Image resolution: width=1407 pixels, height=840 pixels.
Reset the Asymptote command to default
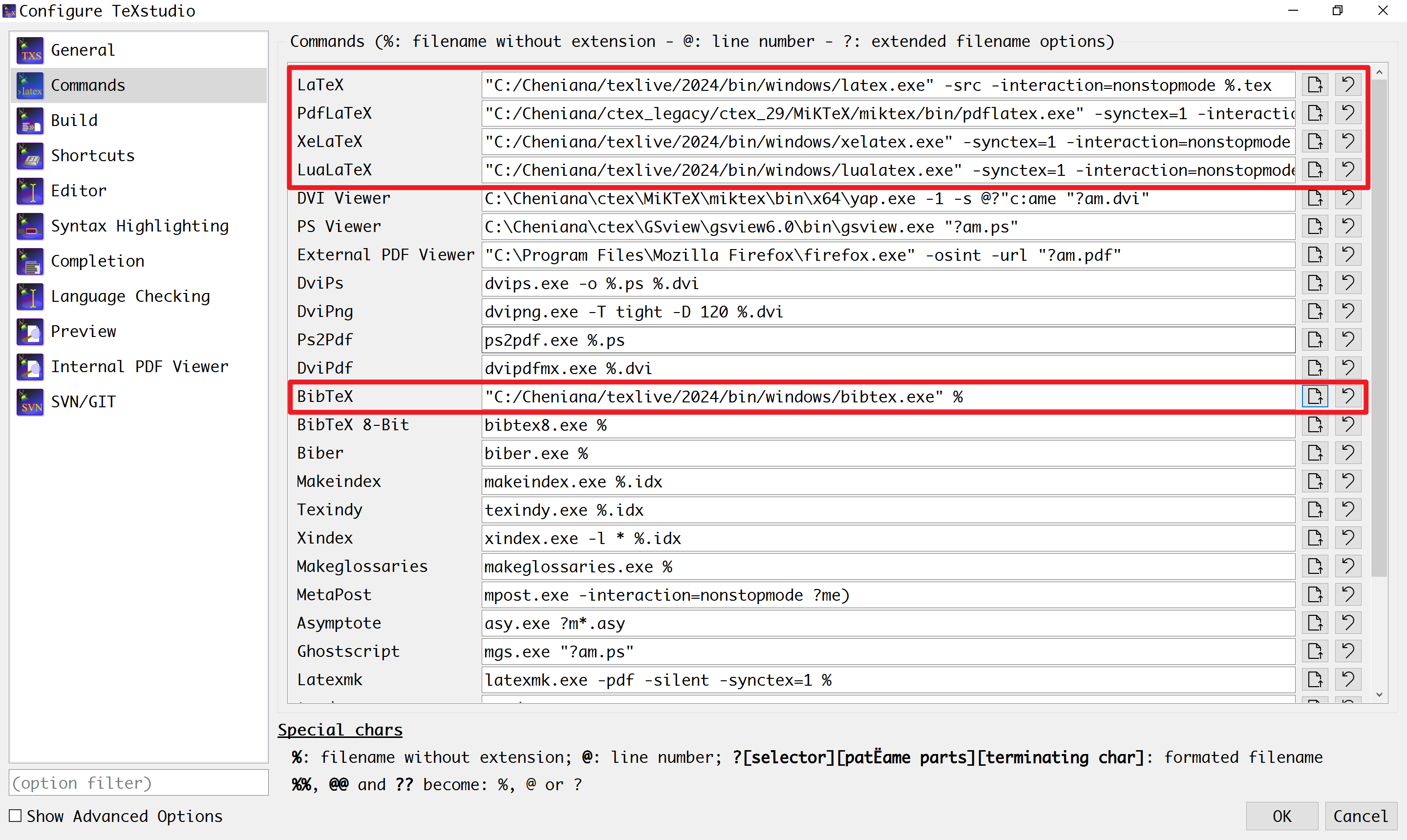1348,623
